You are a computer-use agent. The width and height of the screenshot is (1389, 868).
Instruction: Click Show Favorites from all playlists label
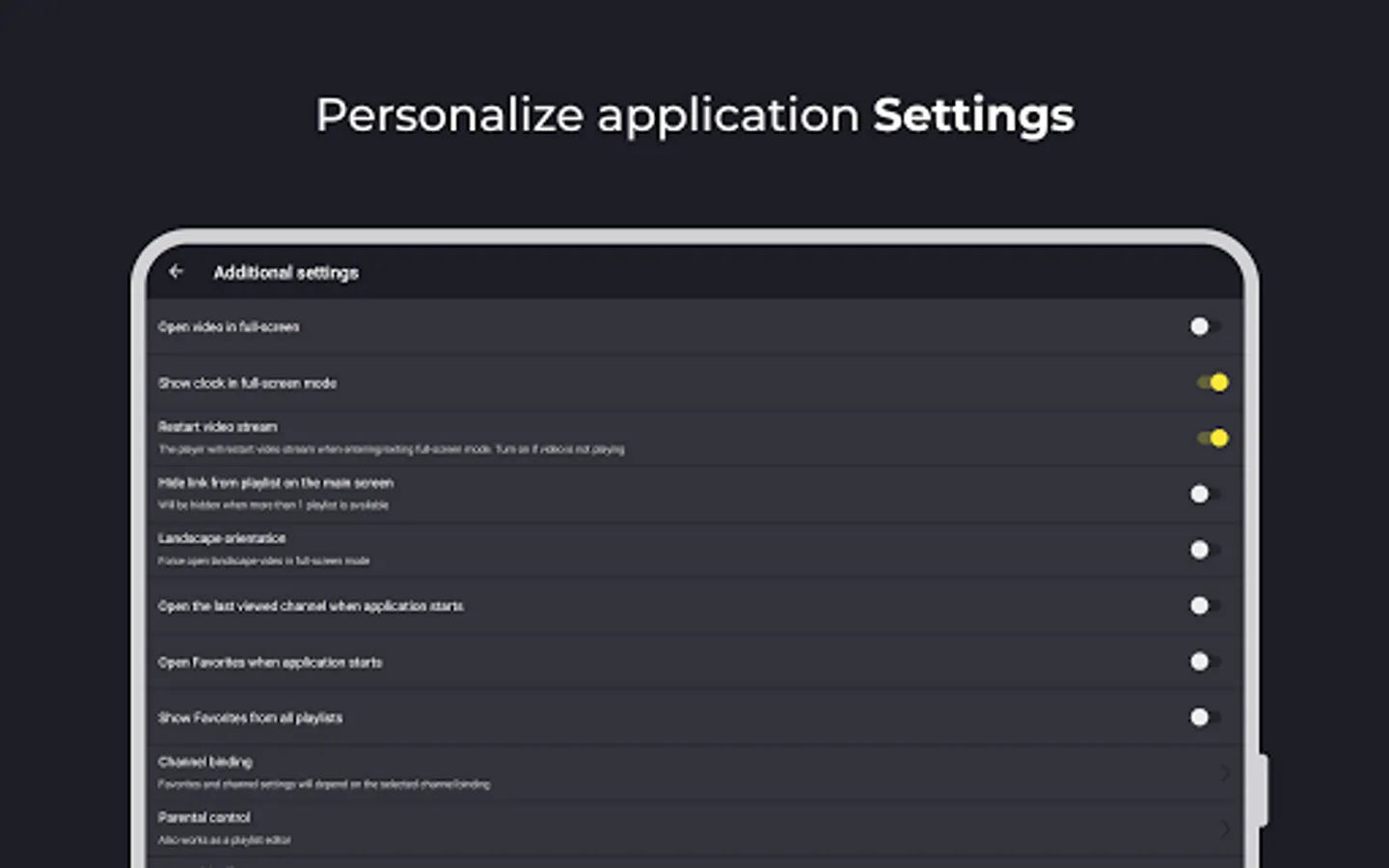pyautogui.click(x=250, y=719)
